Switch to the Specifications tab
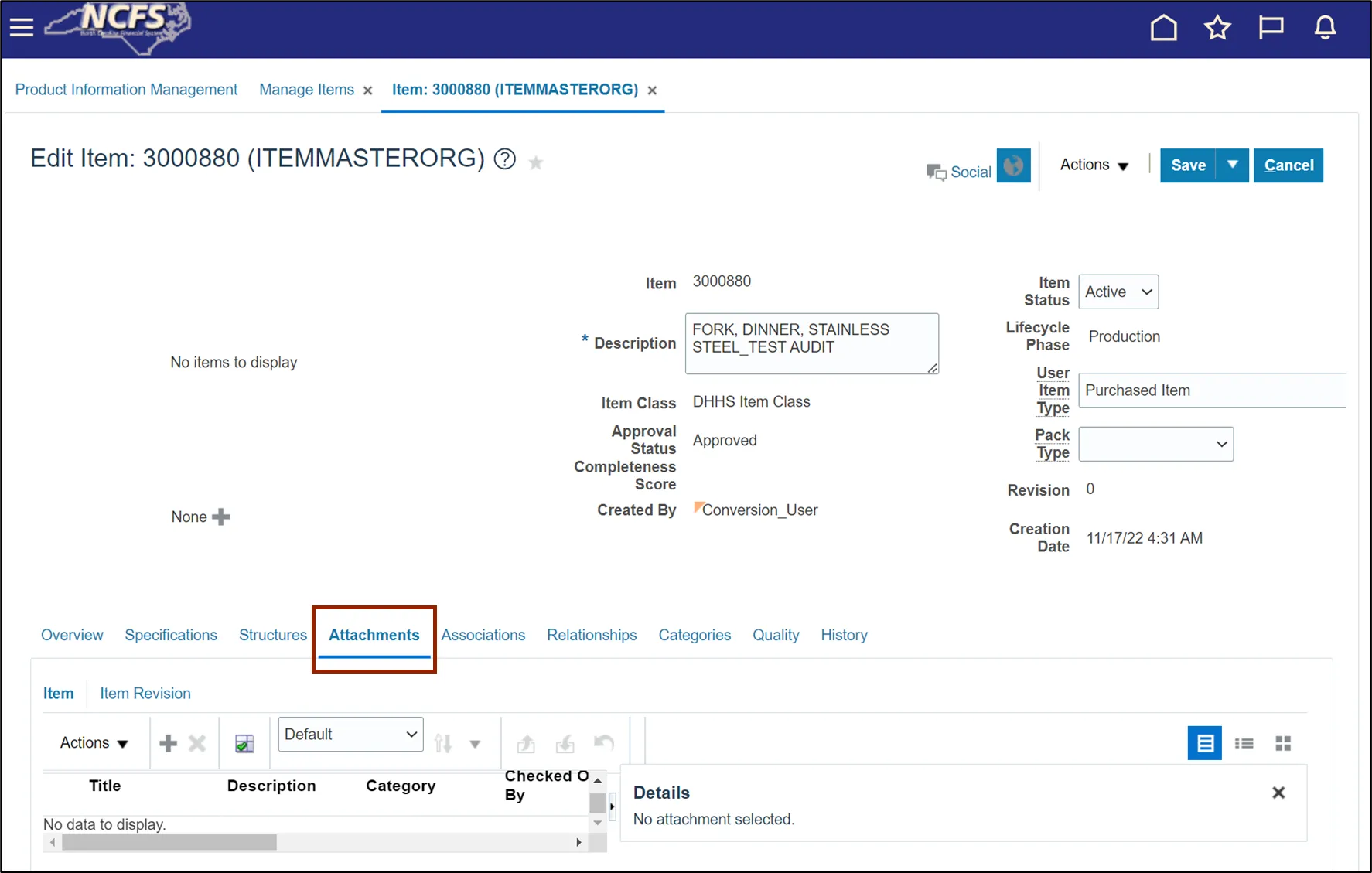The height and width of the screenshot is (873, 1372). point(171,635)
